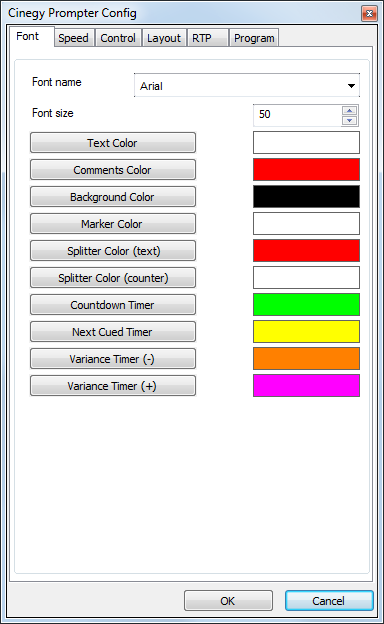Image resolution: width=384 pixels, height=624 pixels.
Task: Decrease font size with down arrow
Action: click(349, 120)
